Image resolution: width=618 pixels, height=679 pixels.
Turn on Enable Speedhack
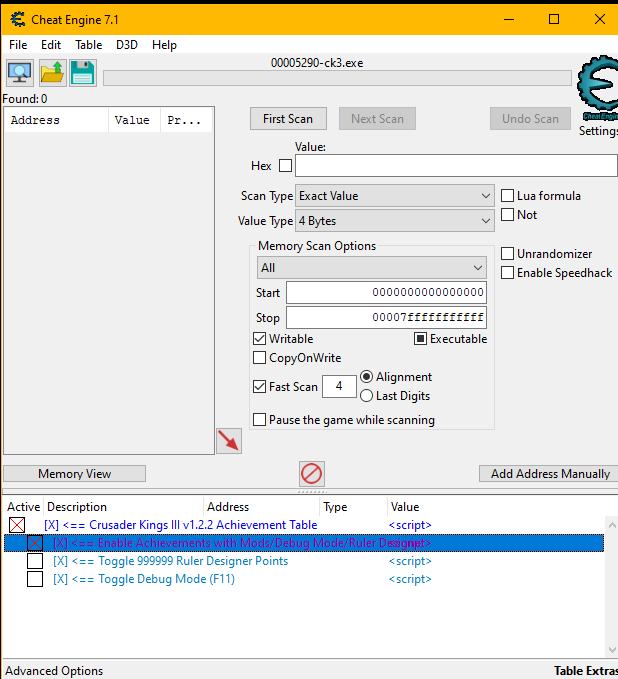(x=507, y=273)
